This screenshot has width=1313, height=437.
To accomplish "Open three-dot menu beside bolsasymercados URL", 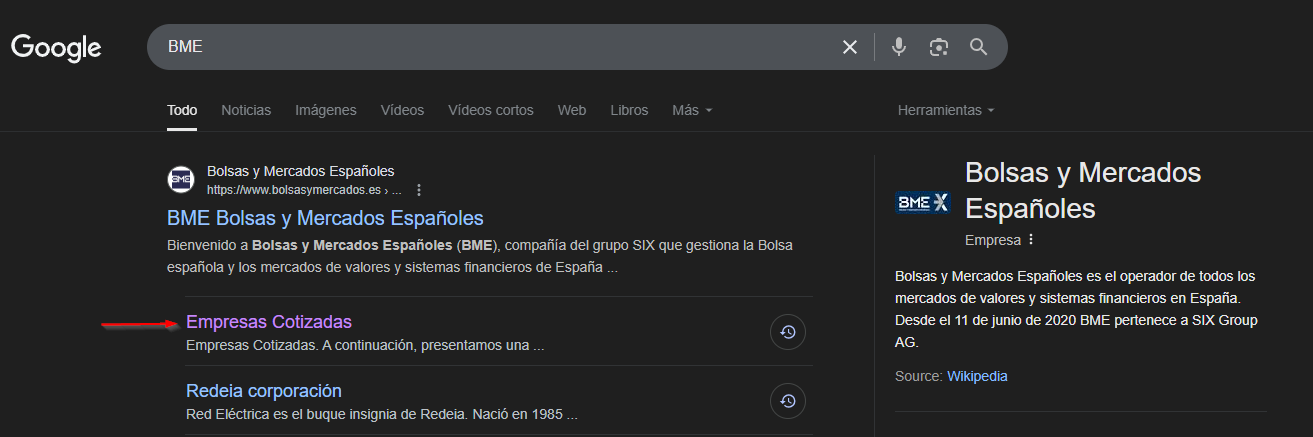I will [419, 190].
